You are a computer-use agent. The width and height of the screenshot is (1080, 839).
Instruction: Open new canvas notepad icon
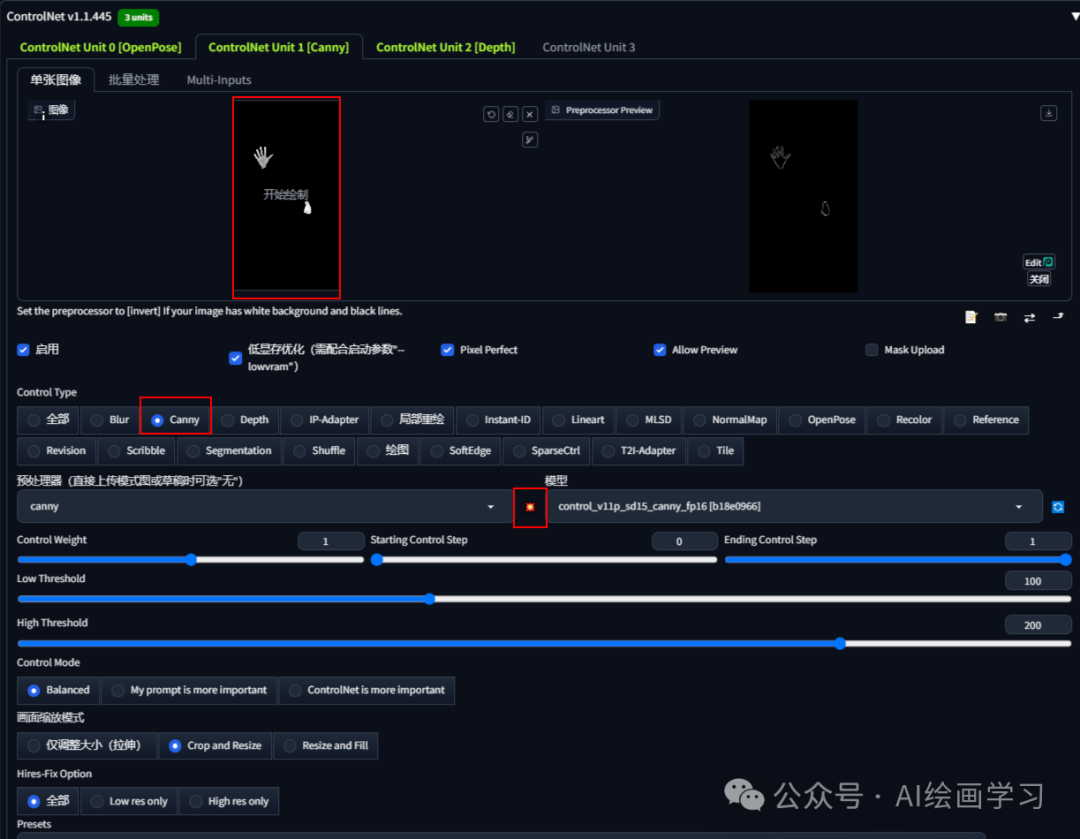pos(971,317)
